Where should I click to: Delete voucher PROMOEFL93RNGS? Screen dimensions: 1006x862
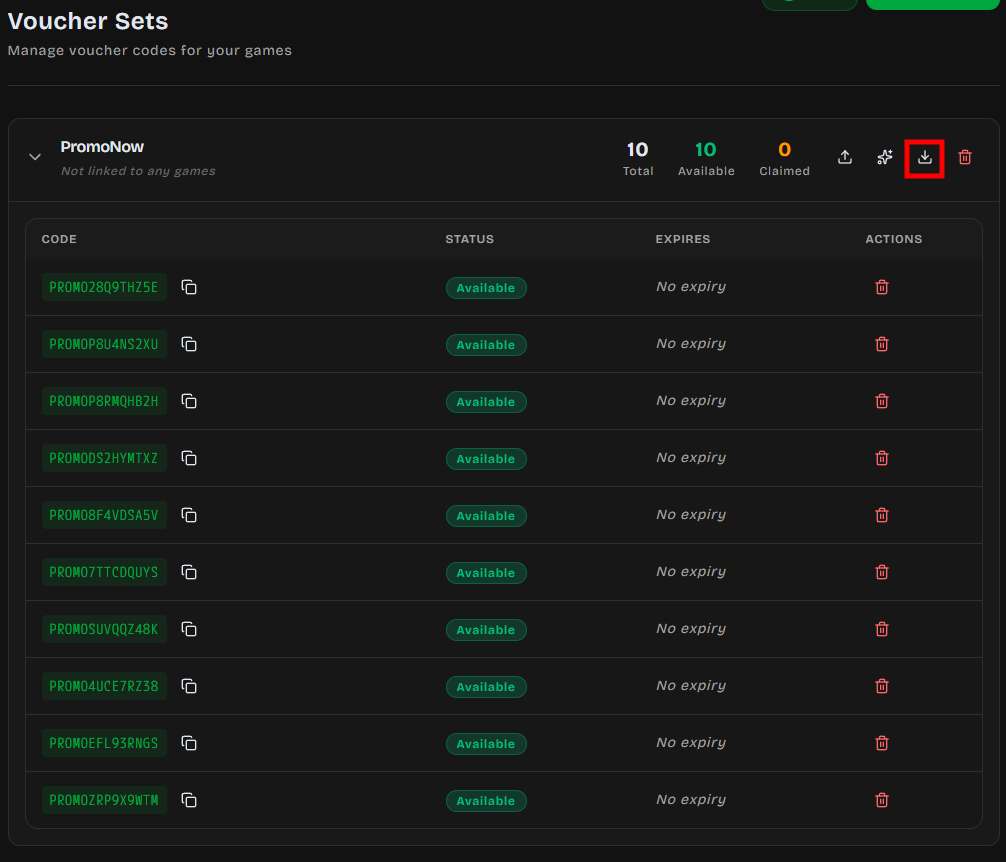click(882, 743)
